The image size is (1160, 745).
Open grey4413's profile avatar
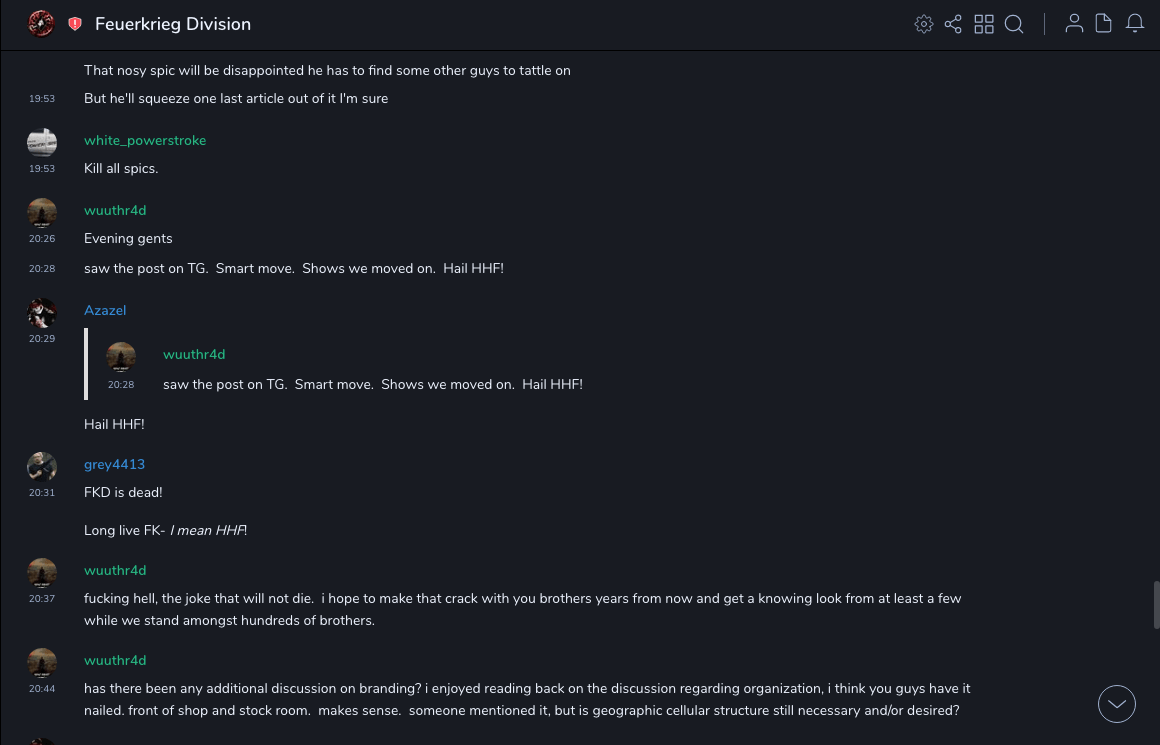pos(42,466)
